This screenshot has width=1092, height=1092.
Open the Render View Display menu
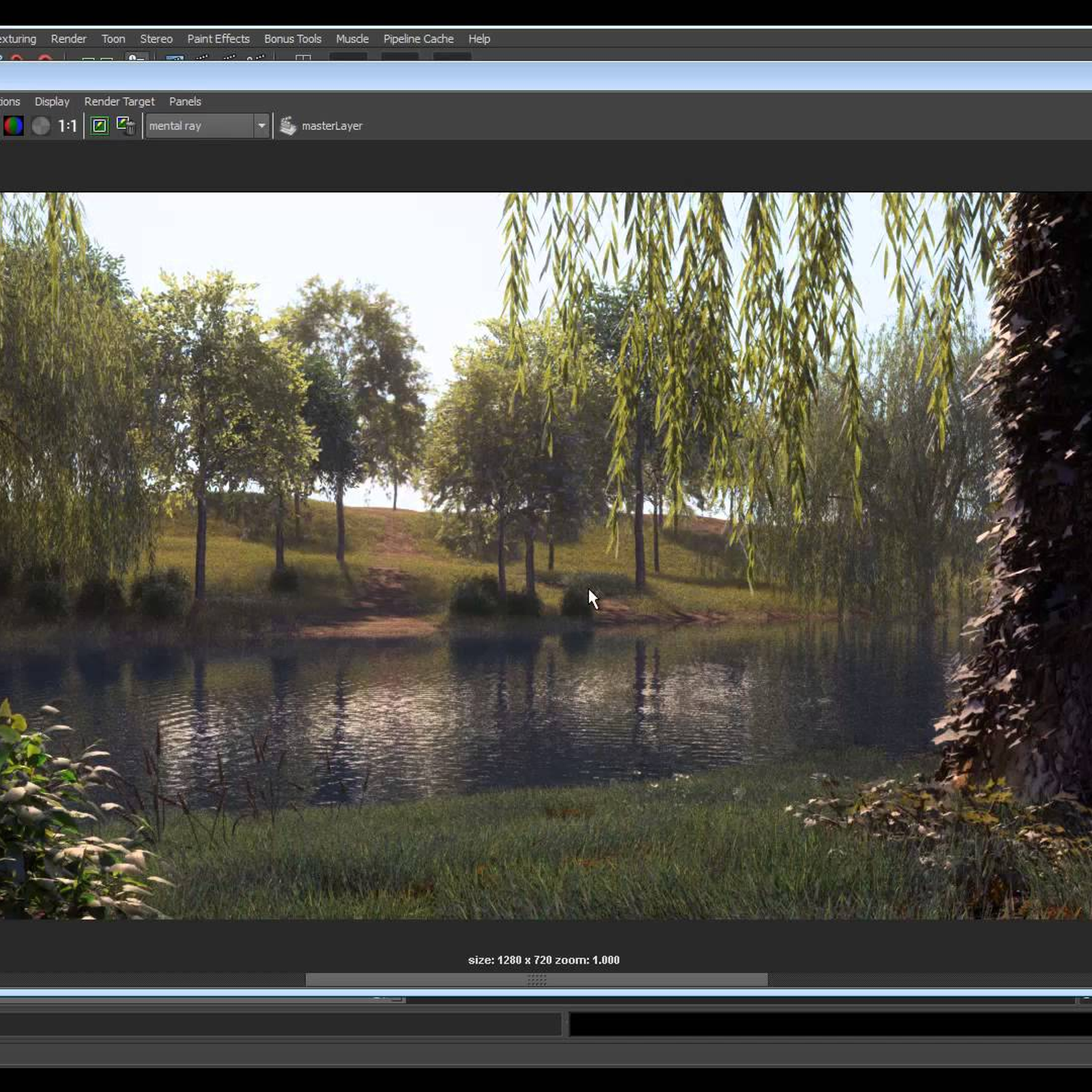point(52,101)
